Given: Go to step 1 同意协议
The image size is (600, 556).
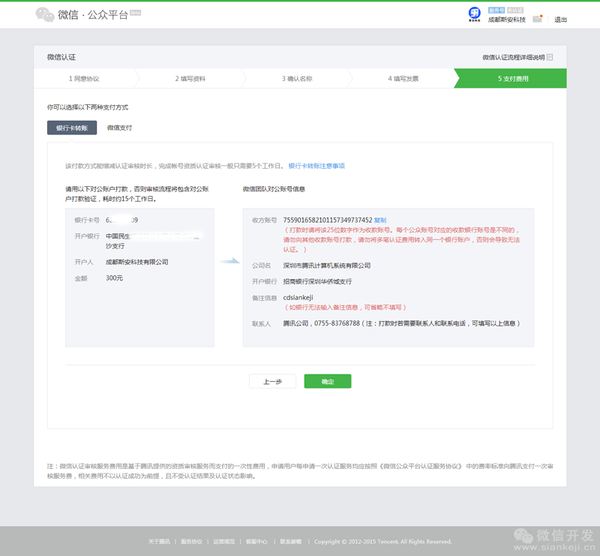Looking at the screenshot, I should pyautogui.click(x=84, y=78).
